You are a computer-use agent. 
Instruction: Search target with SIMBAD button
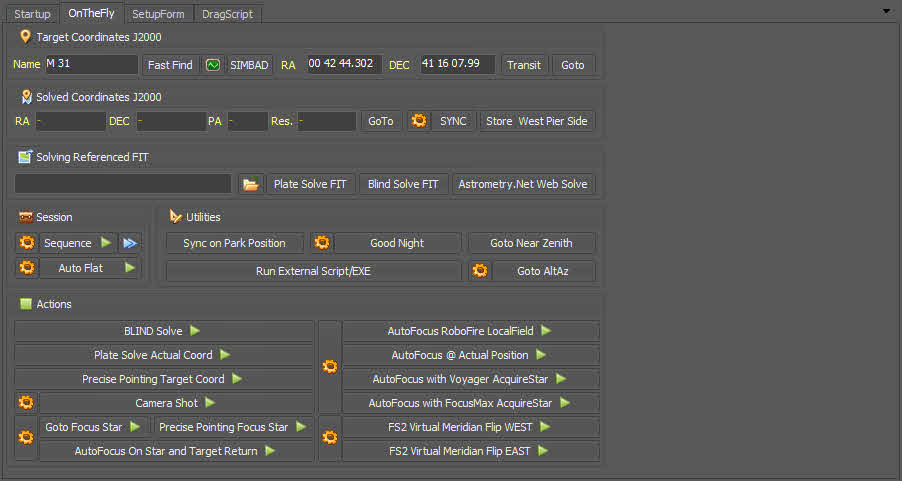point(249,65)
